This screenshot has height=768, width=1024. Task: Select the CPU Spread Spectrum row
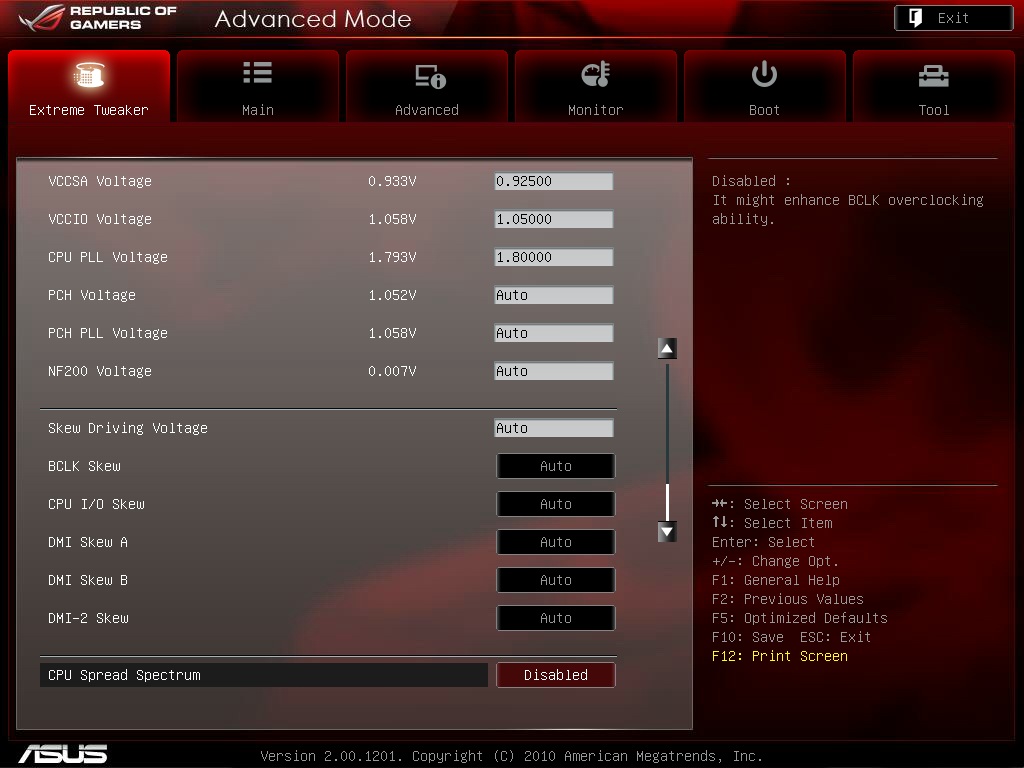pos(264,675)
